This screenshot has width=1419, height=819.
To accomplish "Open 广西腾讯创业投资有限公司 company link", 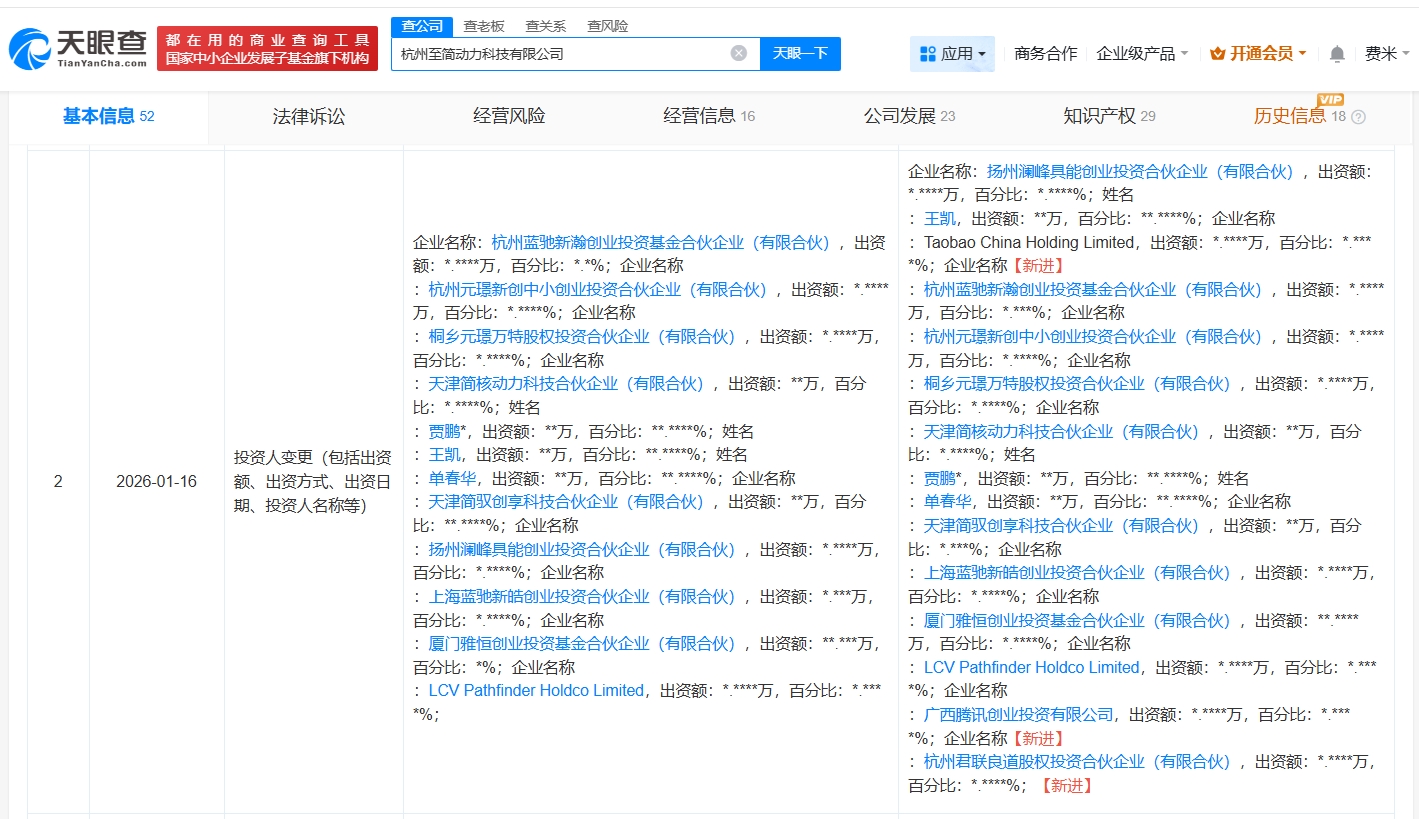I will click(x=1018, y=715).
